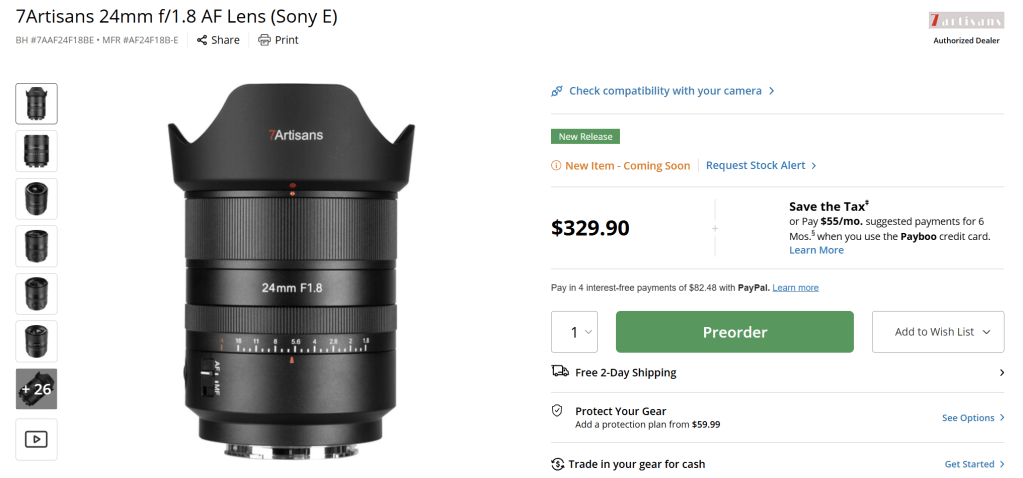Select the first lens thumbnail
Screen dimensions: 1023x478
click(x=36, y=104)
